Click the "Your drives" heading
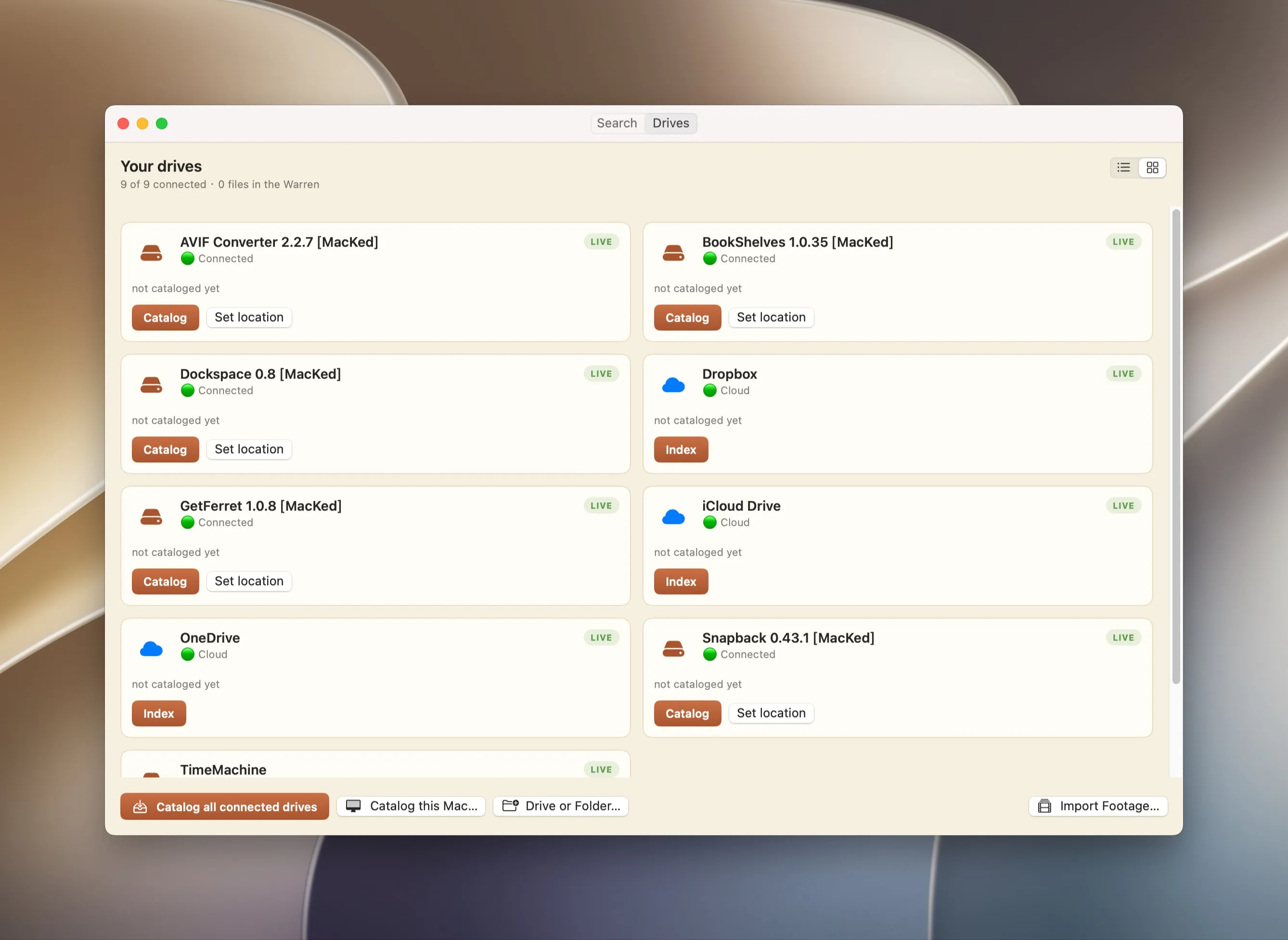Screen dimensions: 1288x940 [x=161, y=166]
